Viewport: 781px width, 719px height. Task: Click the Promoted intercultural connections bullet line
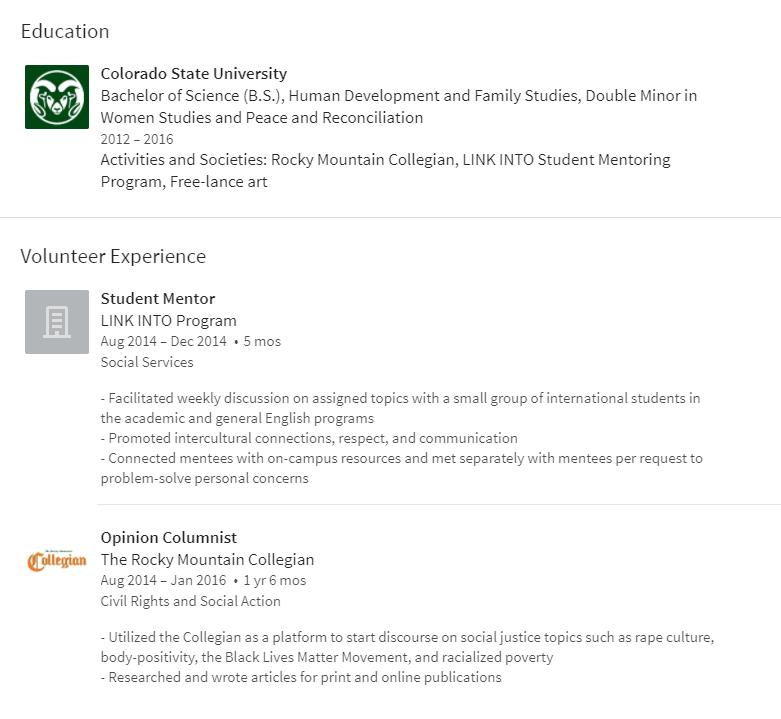coord(310,438)
